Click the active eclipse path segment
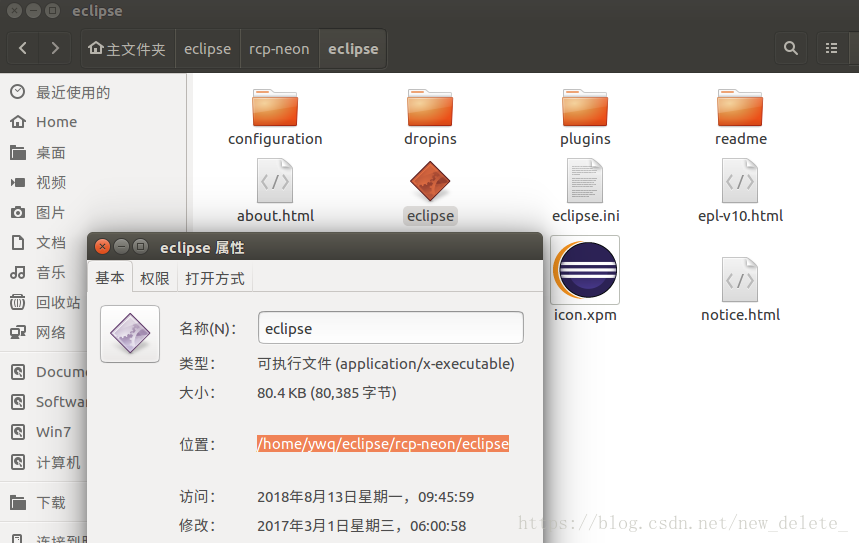This screenshot has height=543, width=859. pyautogui.click(x=353, y=48)
